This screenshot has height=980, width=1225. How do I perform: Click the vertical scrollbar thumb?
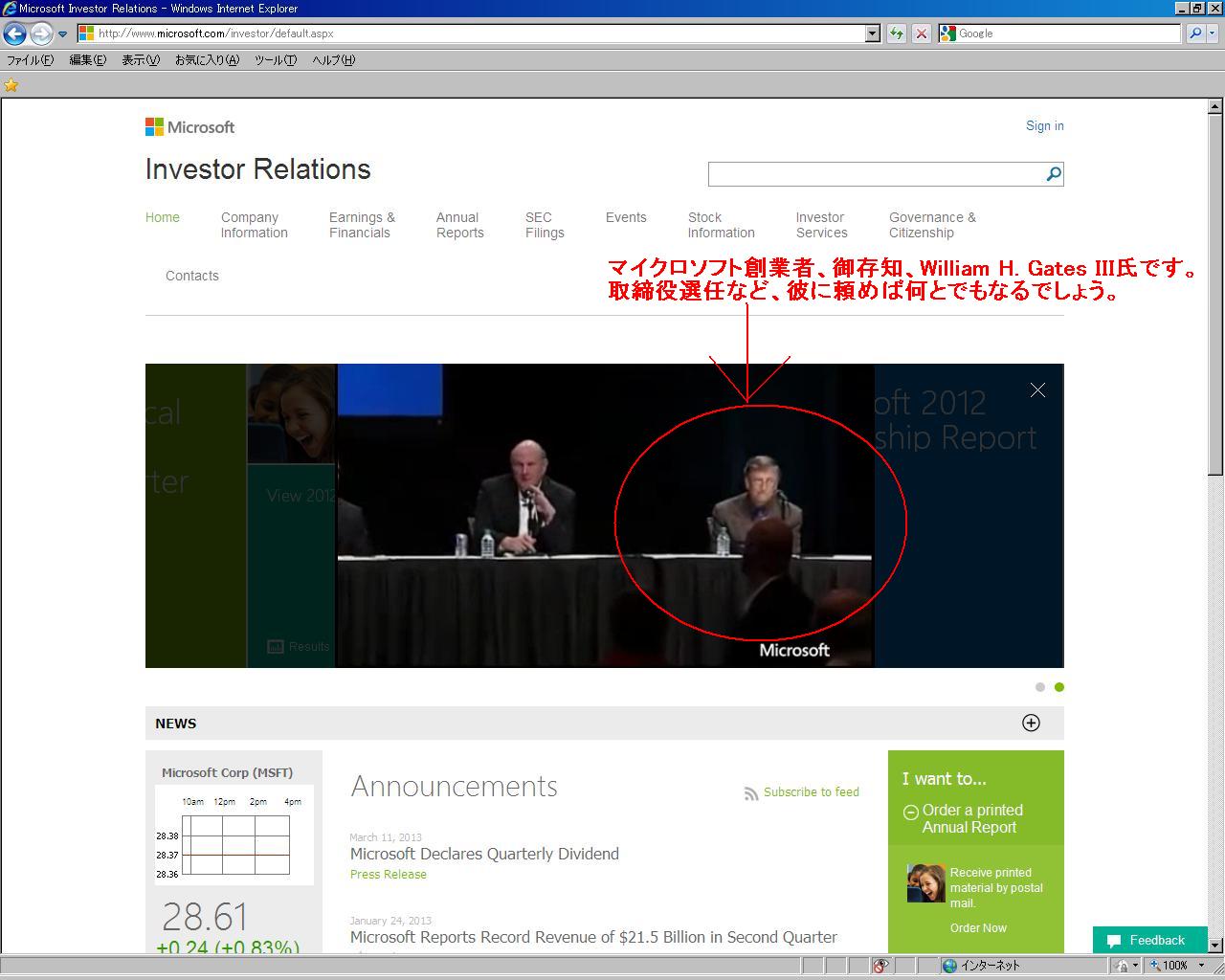point(1215,295)
